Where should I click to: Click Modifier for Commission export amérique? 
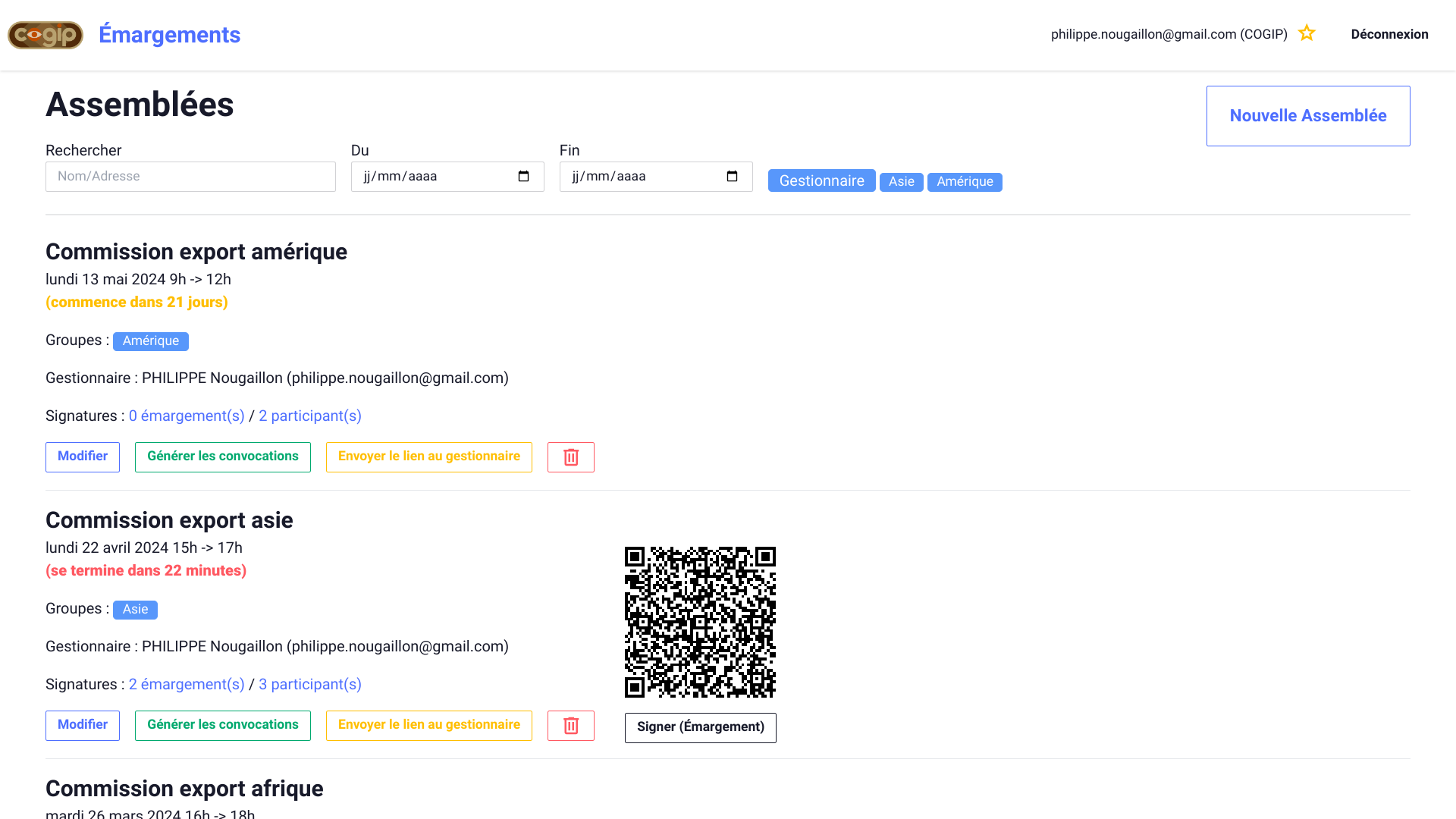pos(83,457)
